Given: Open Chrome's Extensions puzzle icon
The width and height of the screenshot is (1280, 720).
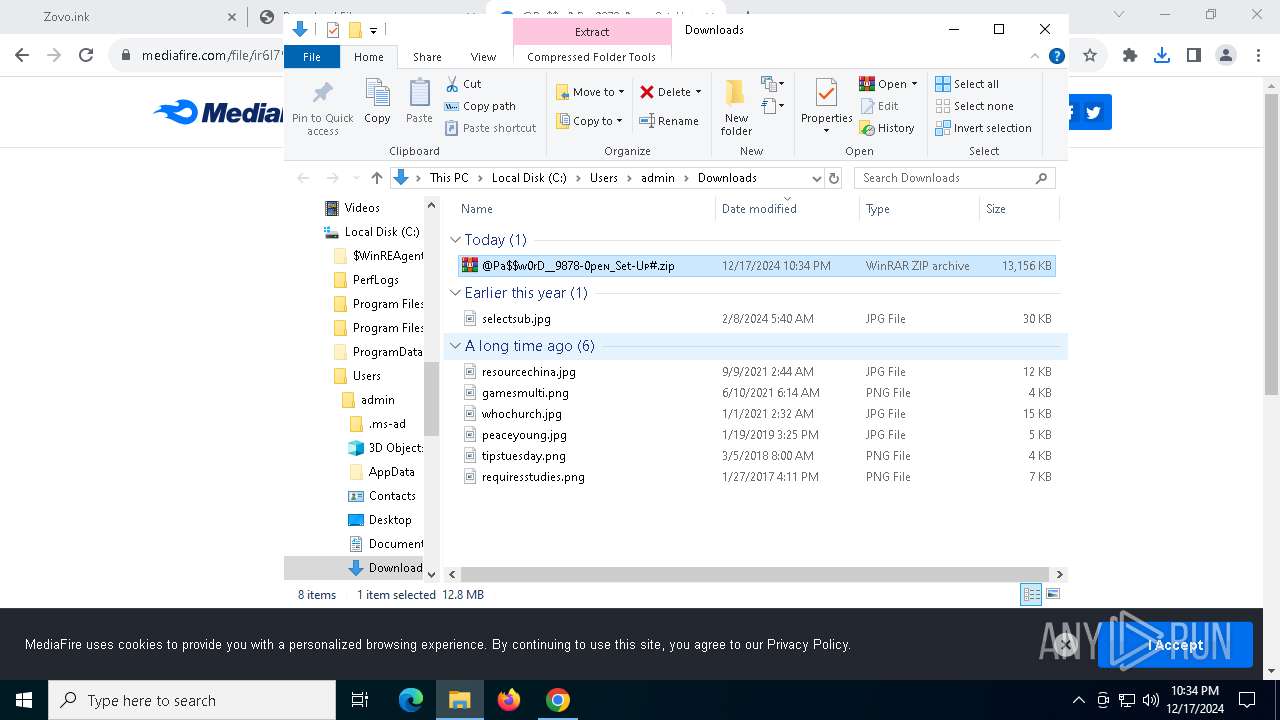Looking at the screenshot, I should [x=1130, y=56].
